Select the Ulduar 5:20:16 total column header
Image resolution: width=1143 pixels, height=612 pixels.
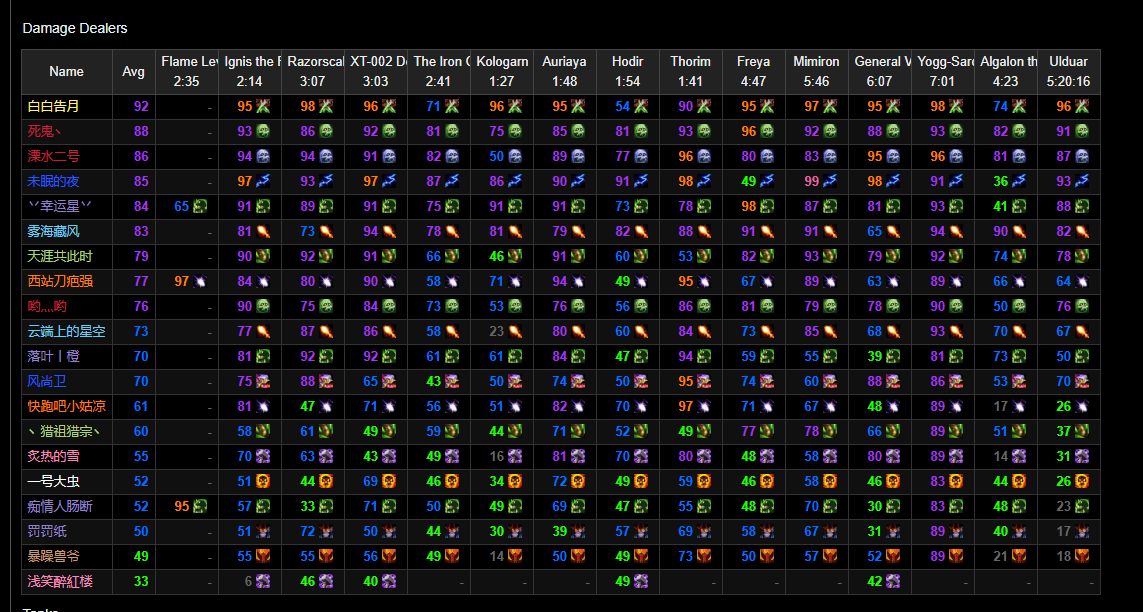pyautogui.click(x=1069, y=71)
